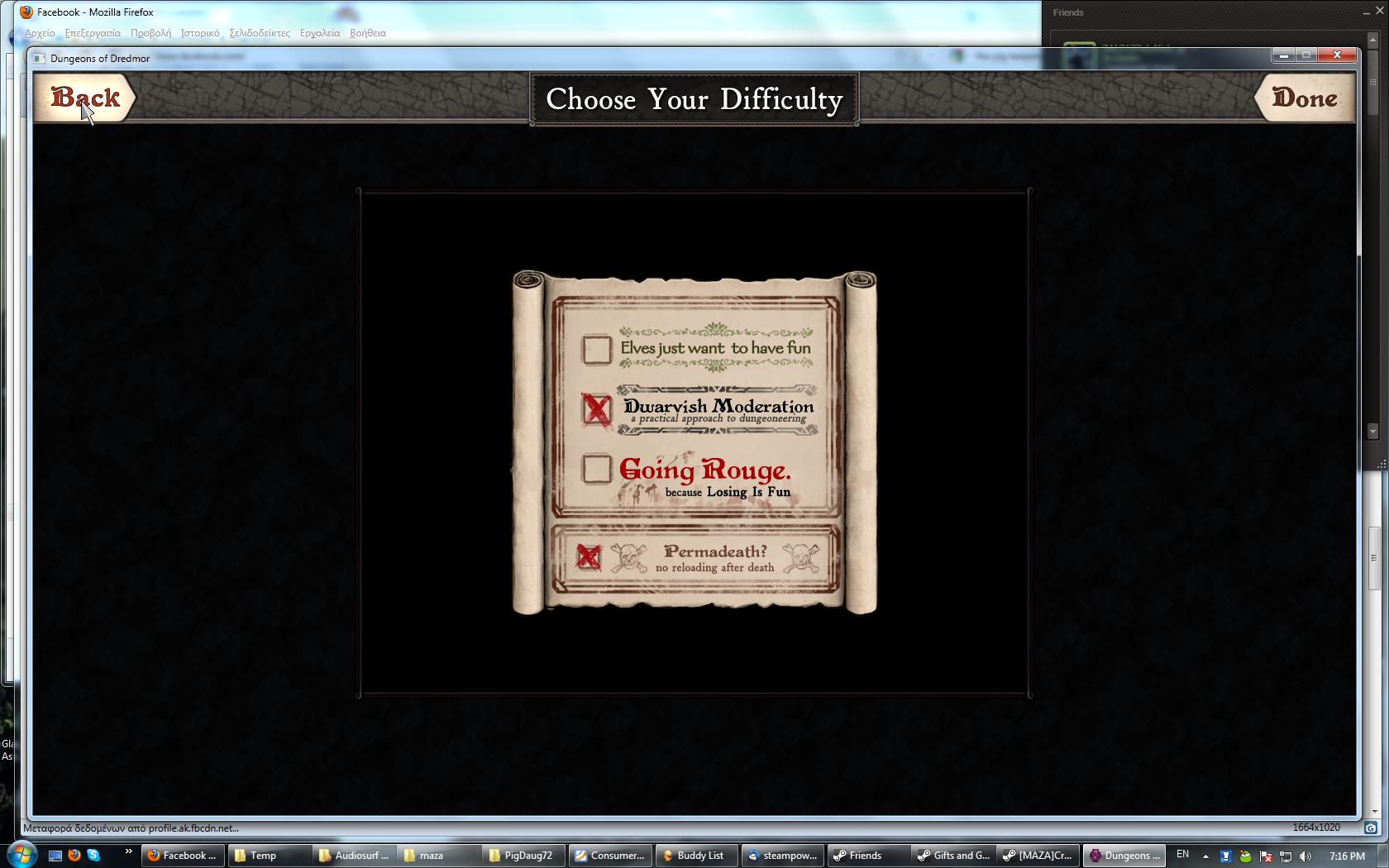Click the network tray icon
The image size is (1389, 868).
tap(1286, 856)
